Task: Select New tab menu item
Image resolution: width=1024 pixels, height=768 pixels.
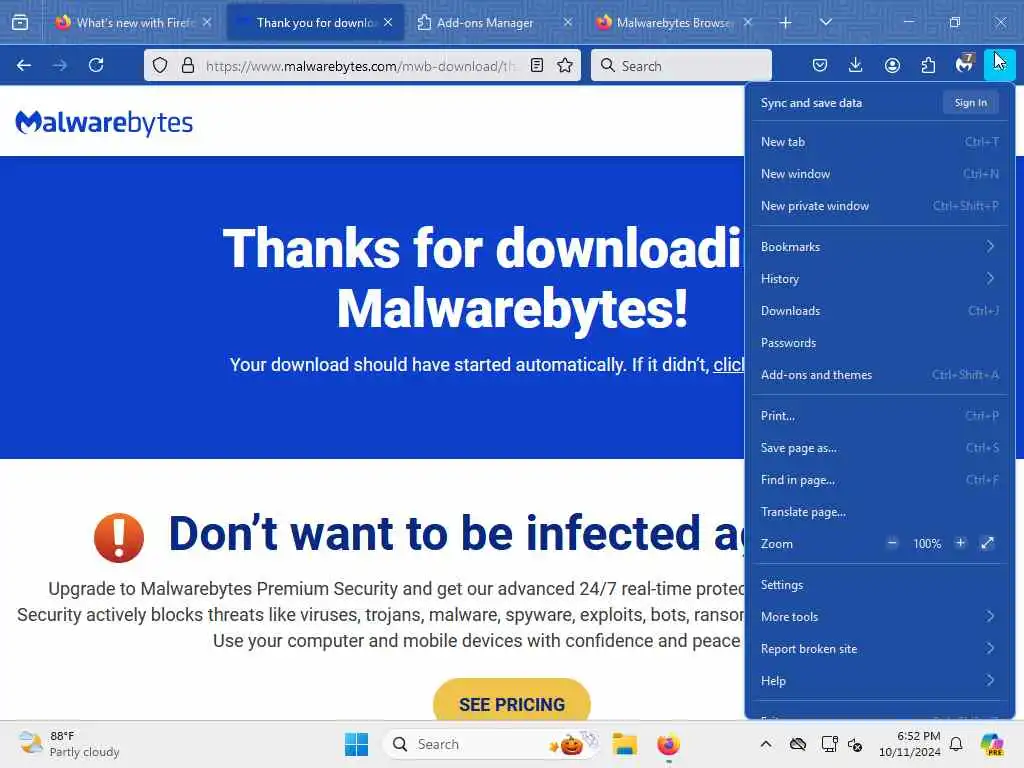Action: coord(879,142)
